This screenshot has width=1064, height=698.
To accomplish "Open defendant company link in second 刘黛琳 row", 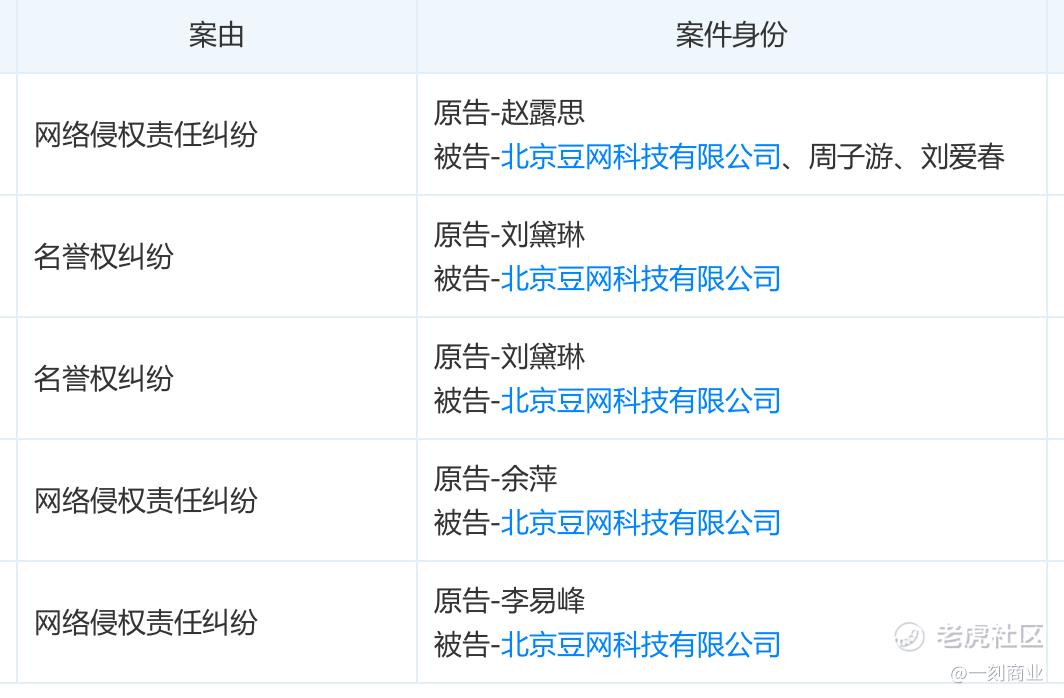I will pyautogui.click(x=640, y=401).
